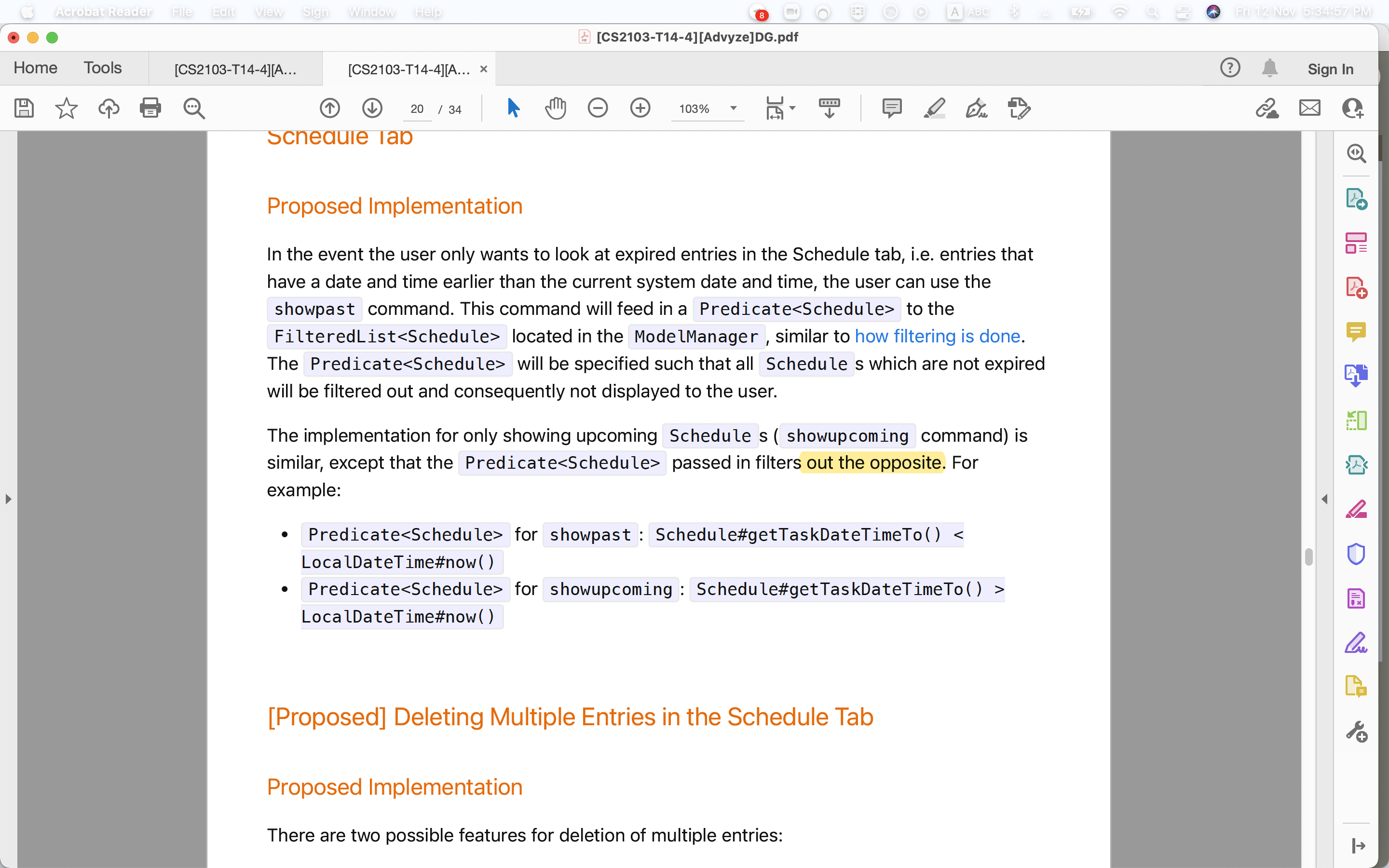Click the Save file icon
The height and width of the screenshot is (868, 1389).
pyautogui.click(x=24, y=108)
